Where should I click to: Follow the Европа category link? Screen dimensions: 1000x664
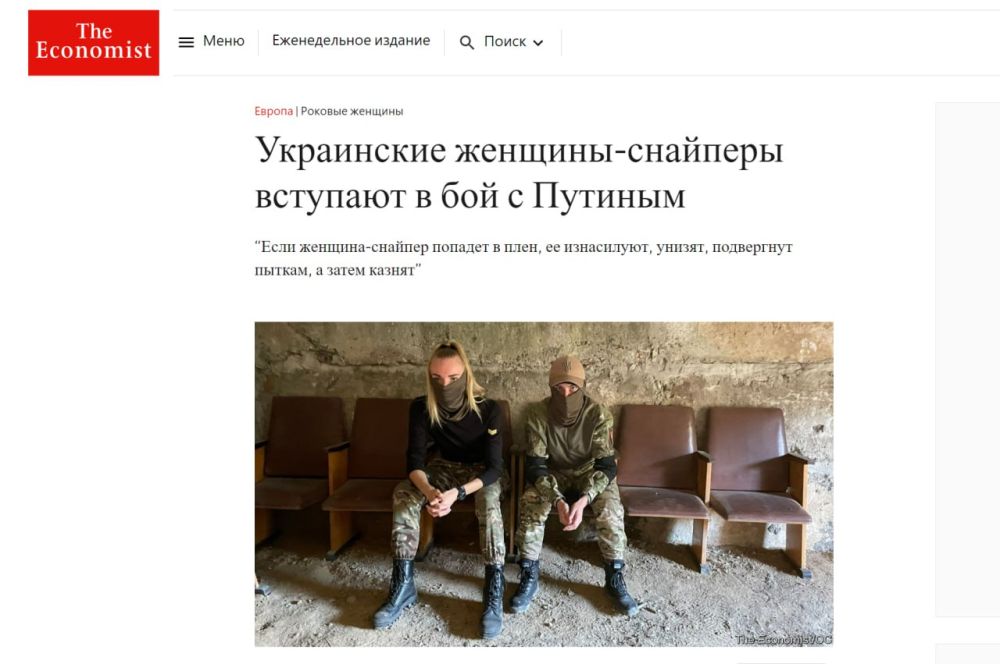(x=274, y=111)
